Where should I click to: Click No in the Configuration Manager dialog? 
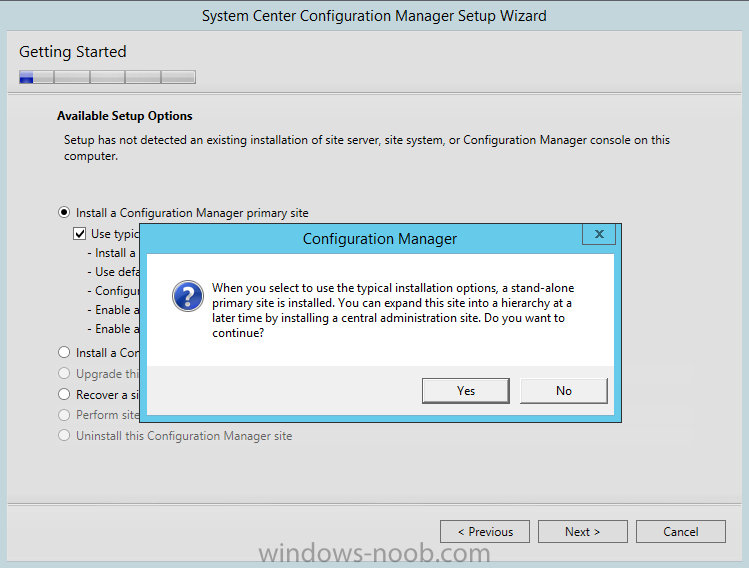564,391
